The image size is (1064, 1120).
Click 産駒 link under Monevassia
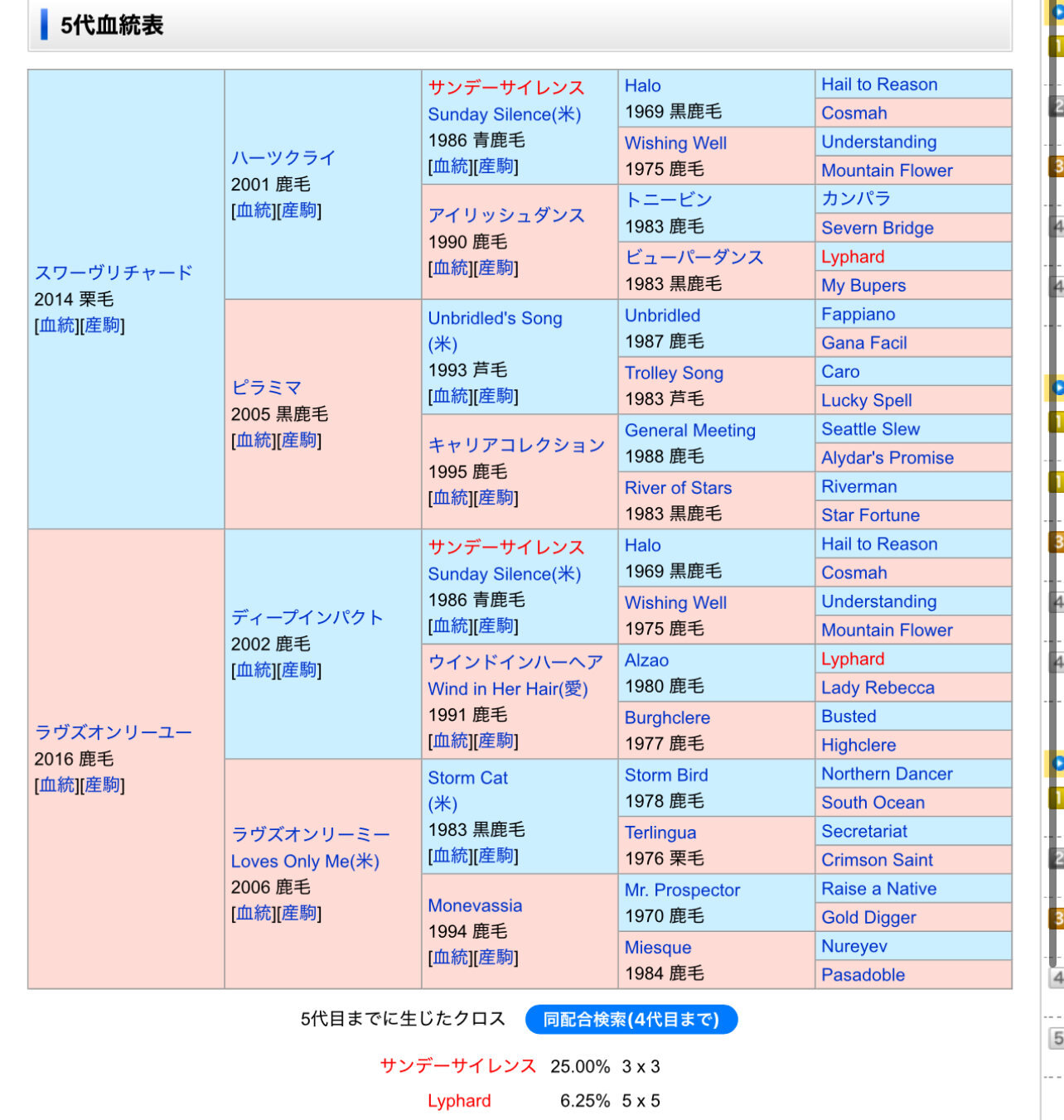pyautogui.click(x=496, y=958)
